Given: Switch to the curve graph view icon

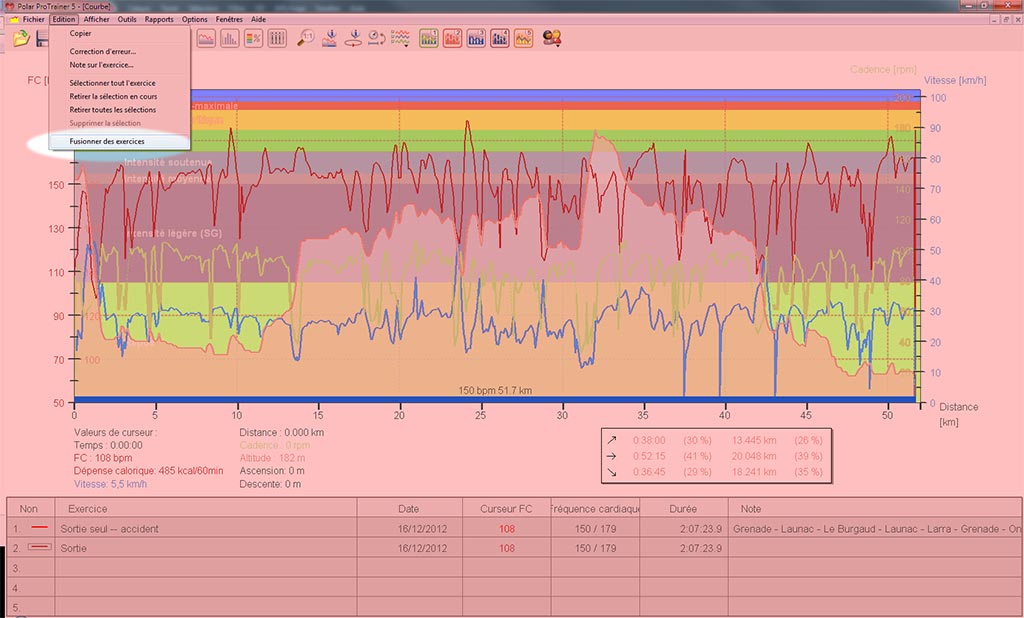Looking at the screenshot, I should pos(206,39).
